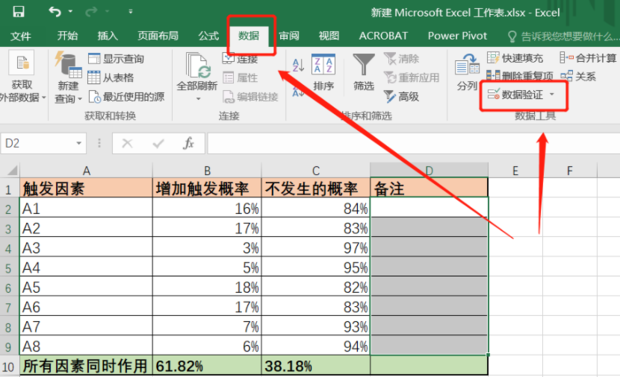Toggle the 筛选 filter funnel
This screenshot has height=377, width=620.
click(x=363, y=72)
